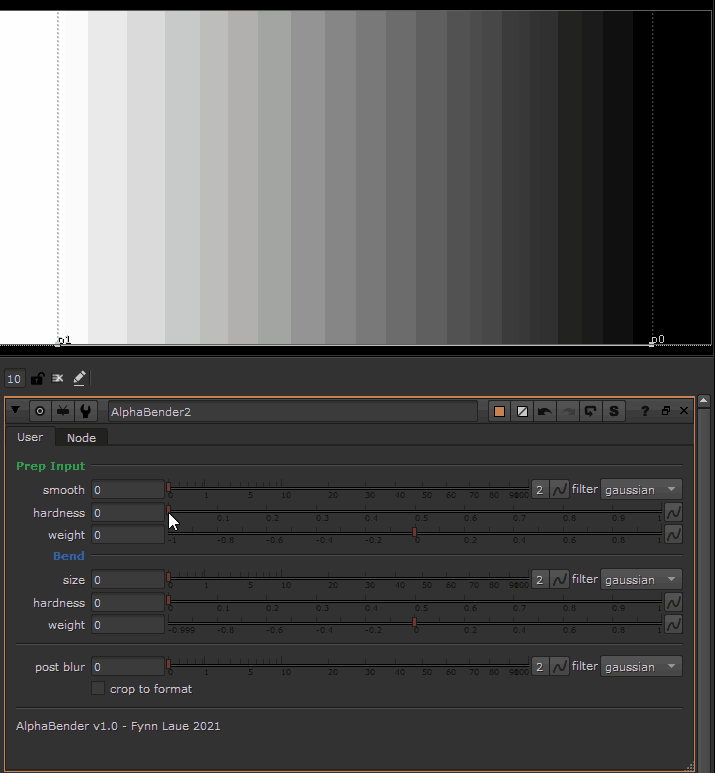Click the center-node-in-graph icon in the AlphaBender2 header
This screenshot has width=715, height=773.
[40, 411]
